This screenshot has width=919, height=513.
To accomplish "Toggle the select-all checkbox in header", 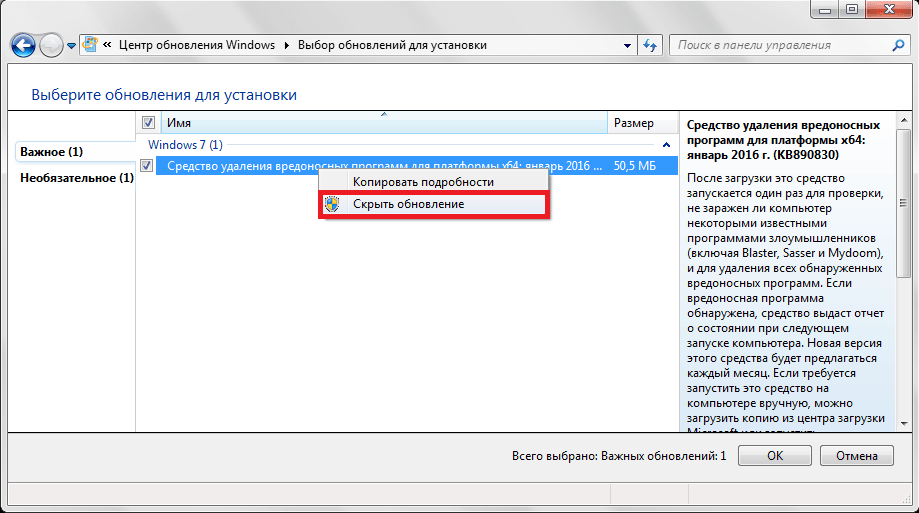I will click(x=148, y=123).
